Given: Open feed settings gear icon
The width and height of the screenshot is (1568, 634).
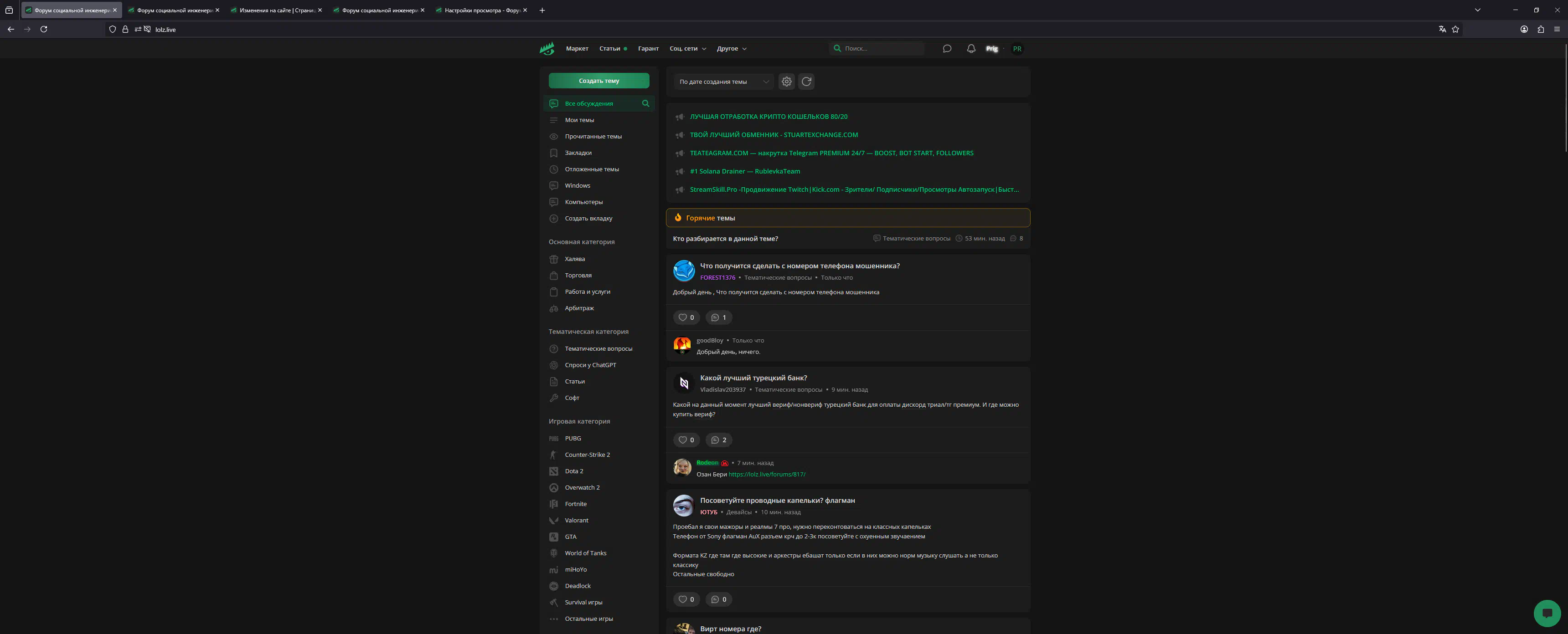Looking at the screenshot, I should click(x=786, y=82).
